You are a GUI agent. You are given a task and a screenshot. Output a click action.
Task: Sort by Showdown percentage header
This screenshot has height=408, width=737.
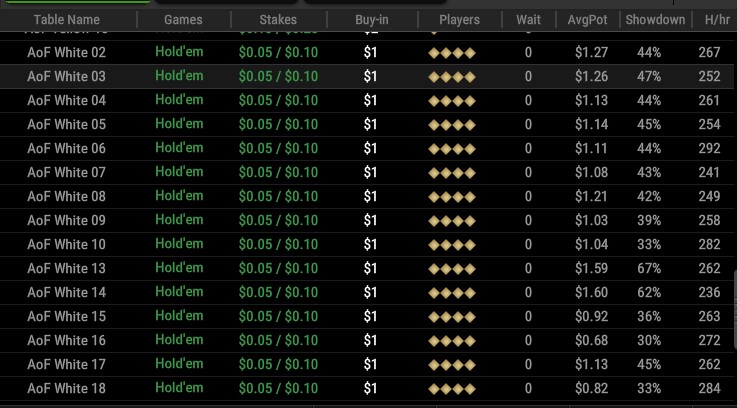tap(654, 20)
